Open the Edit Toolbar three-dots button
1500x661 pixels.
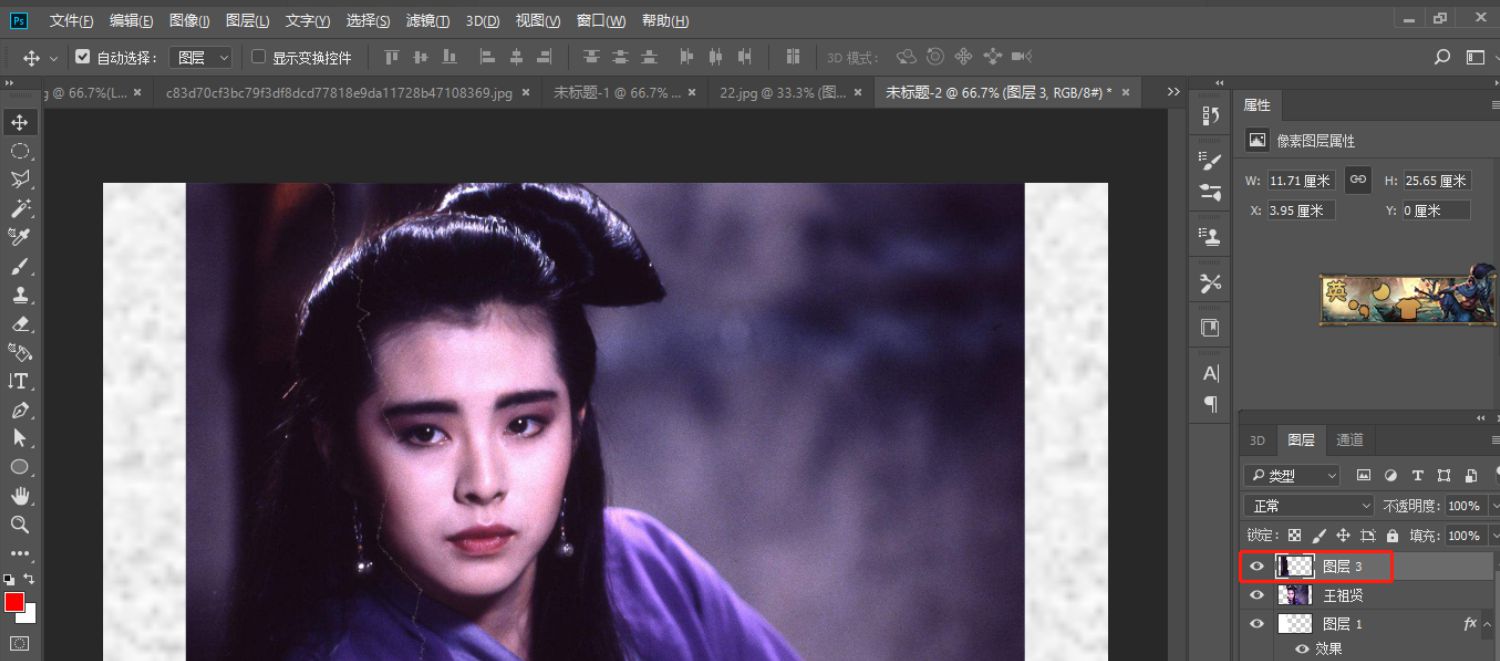click(19, 553)
